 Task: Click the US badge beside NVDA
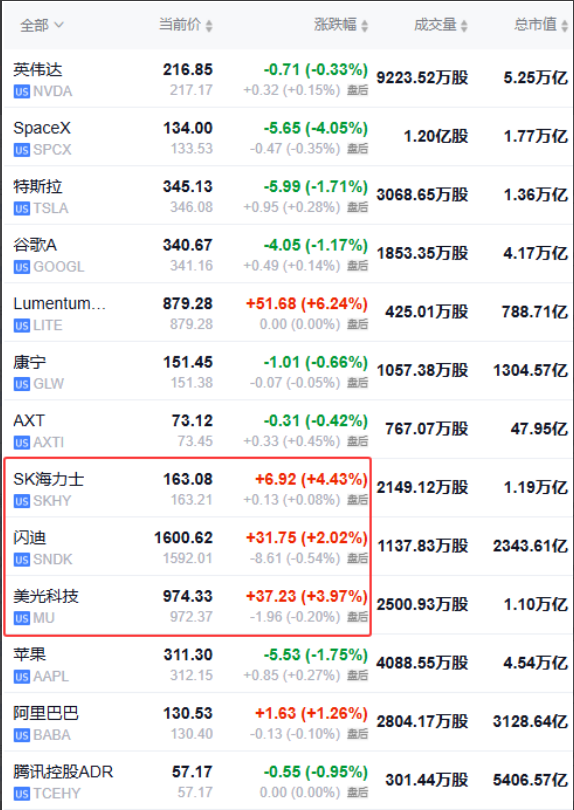coord(22,92)
